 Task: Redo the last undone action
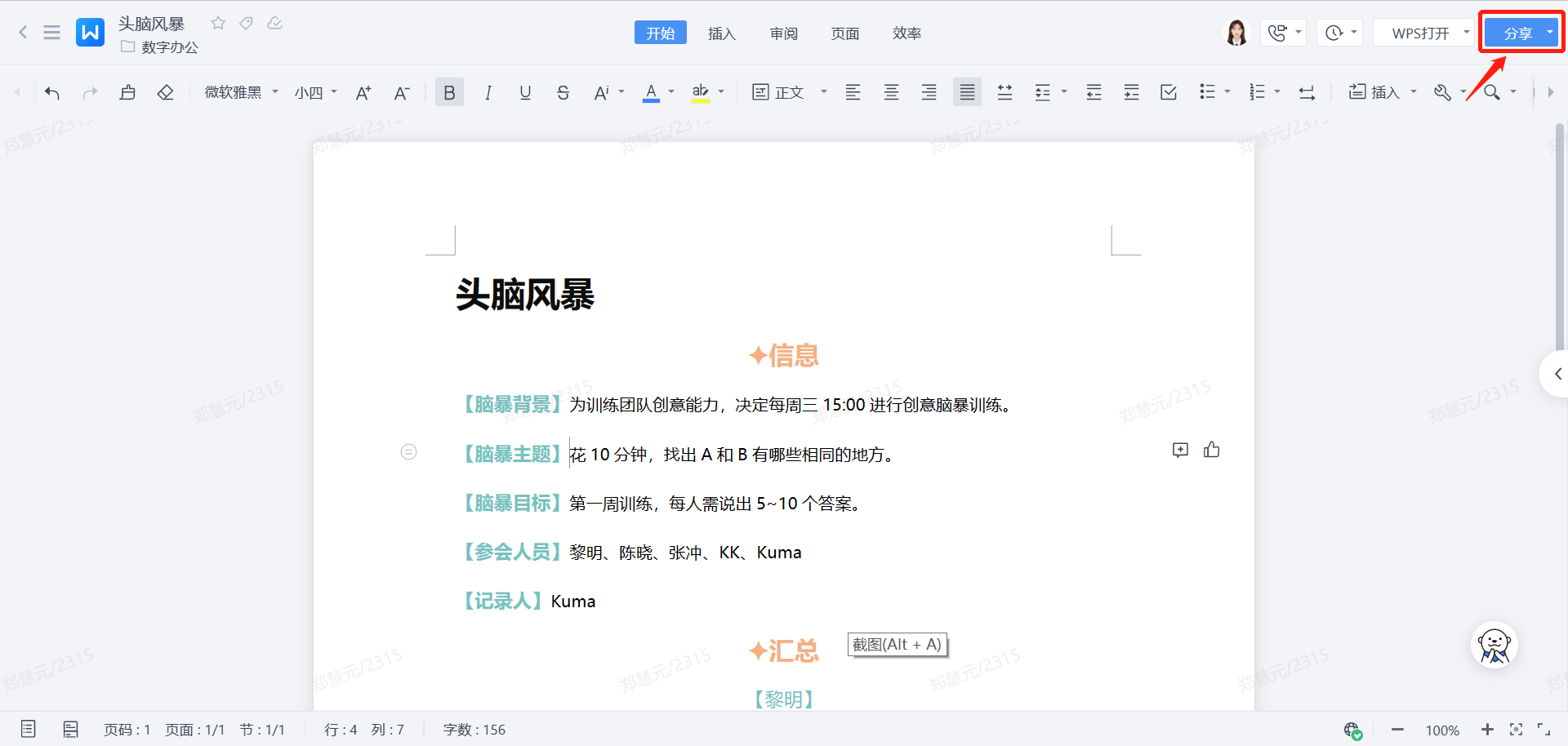[90, 92]
